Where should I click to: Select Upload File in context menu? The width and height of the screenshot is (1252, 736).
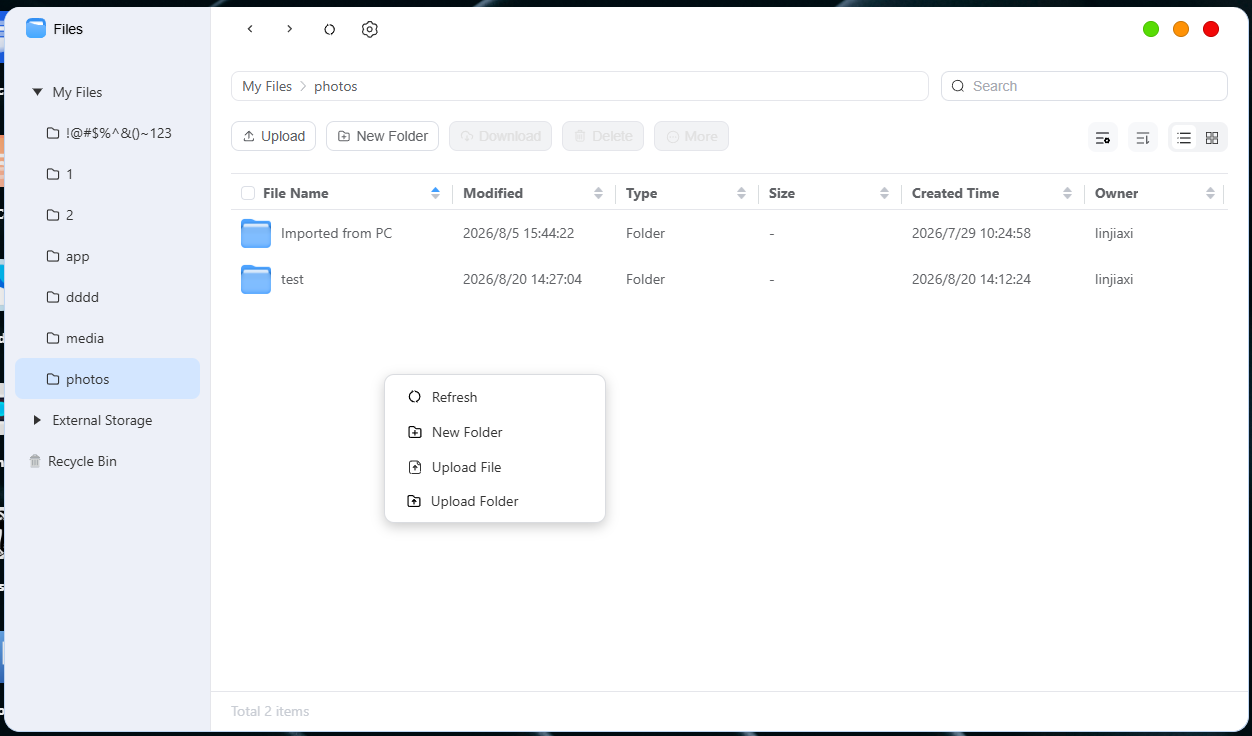point(495,467)
